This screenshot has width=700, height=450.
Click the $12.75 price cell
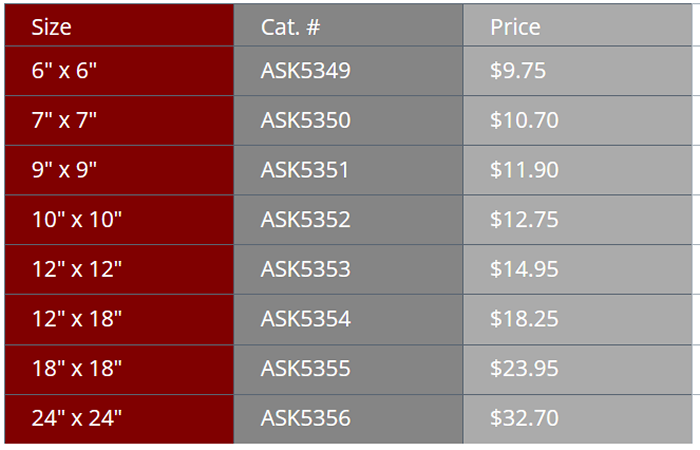pyautogui.click(x=524, y=220)
